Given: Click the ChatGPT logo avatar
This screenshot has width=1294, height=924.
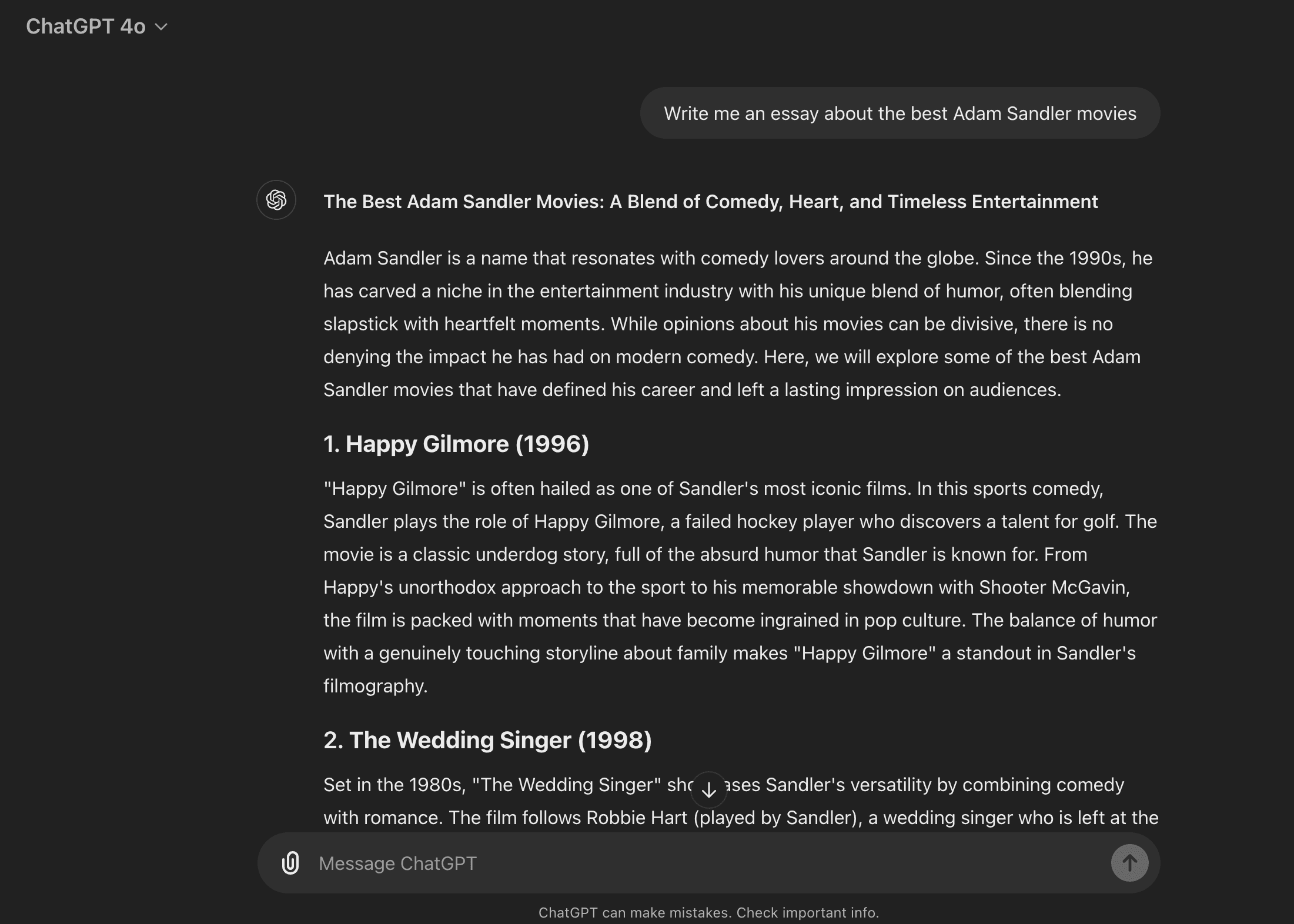Looking at the screenshot, I should (276, 200).
